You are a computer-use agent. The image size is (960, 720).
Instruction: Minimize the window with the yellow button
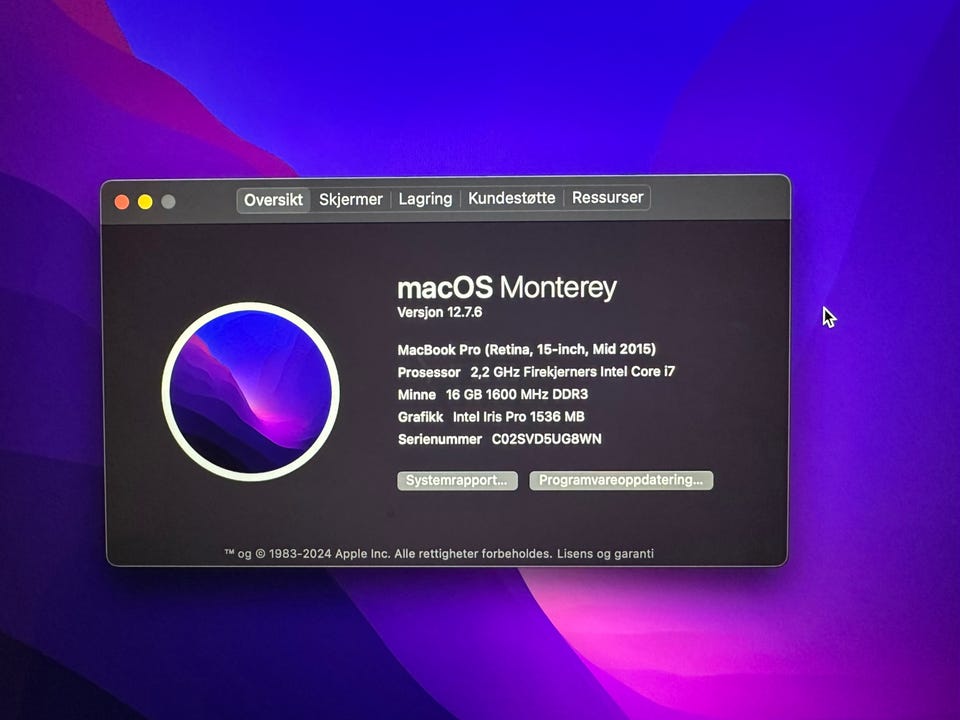pyautogui.click(x=145, y=202)
